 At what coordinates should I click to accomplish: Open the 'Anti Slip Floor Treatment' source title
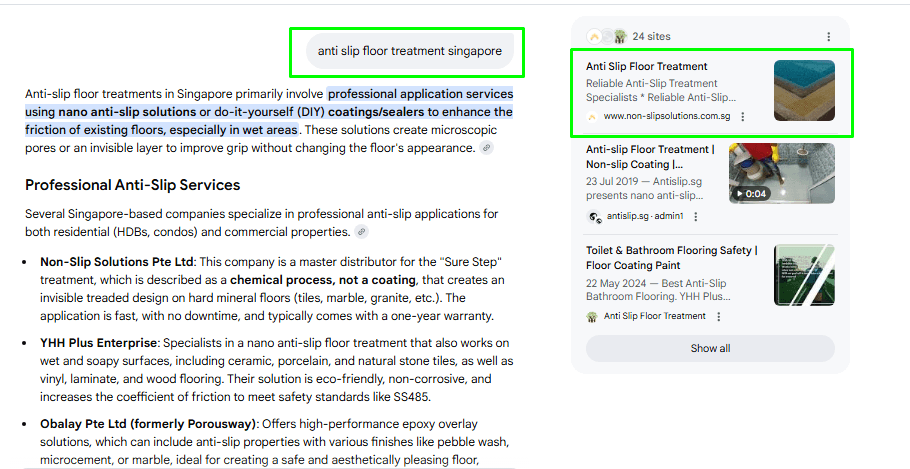(646, 67)
